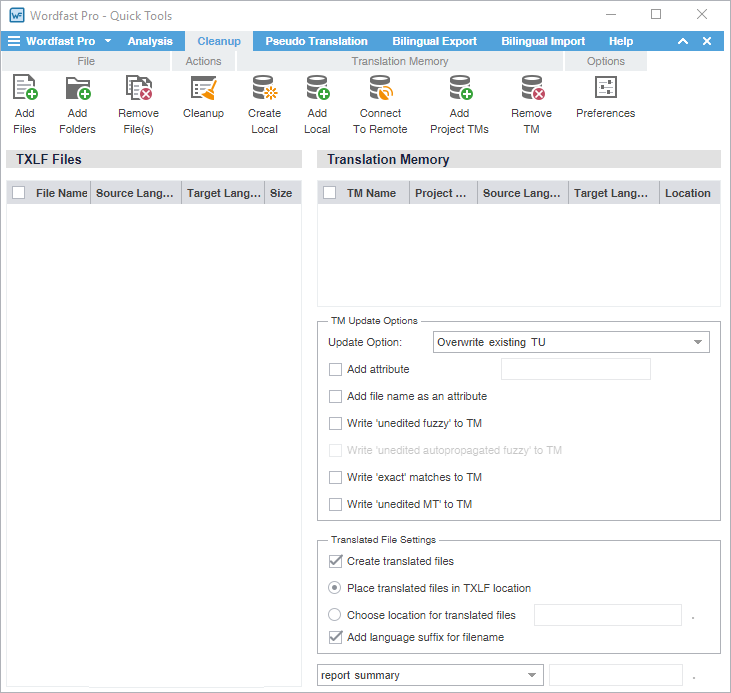Select Place translated files in TXLF location
Screen dimensions: 731x693
pyautogui.click(x=334, y=588)
